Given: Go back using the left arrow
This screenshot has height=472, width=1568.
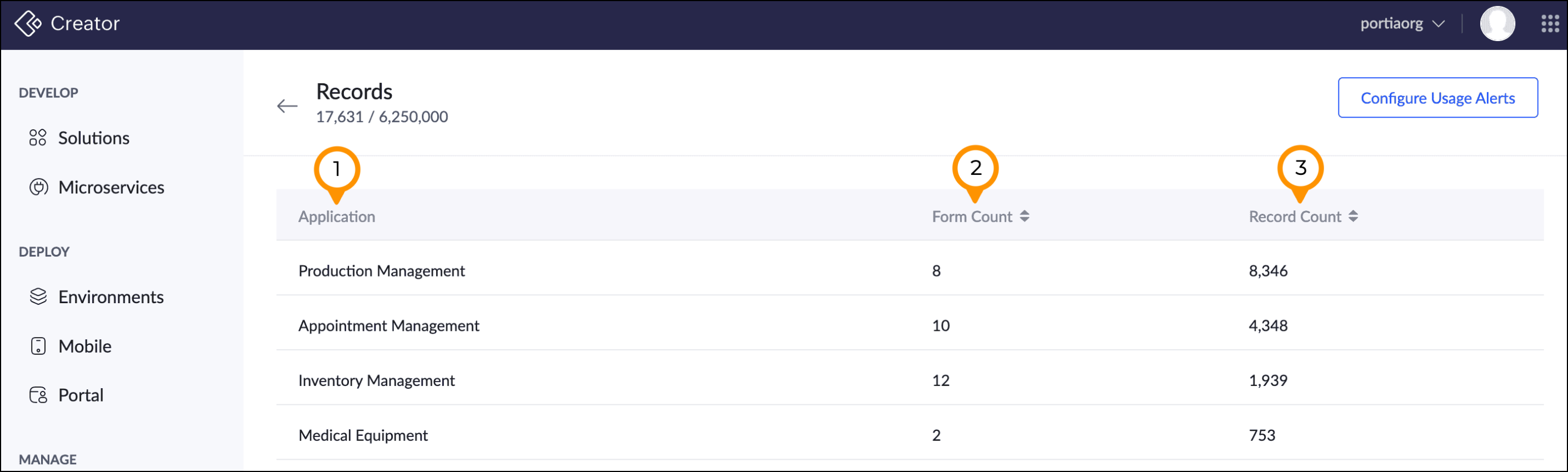Looking at the screenshot, I should click(x=287, y=107).
